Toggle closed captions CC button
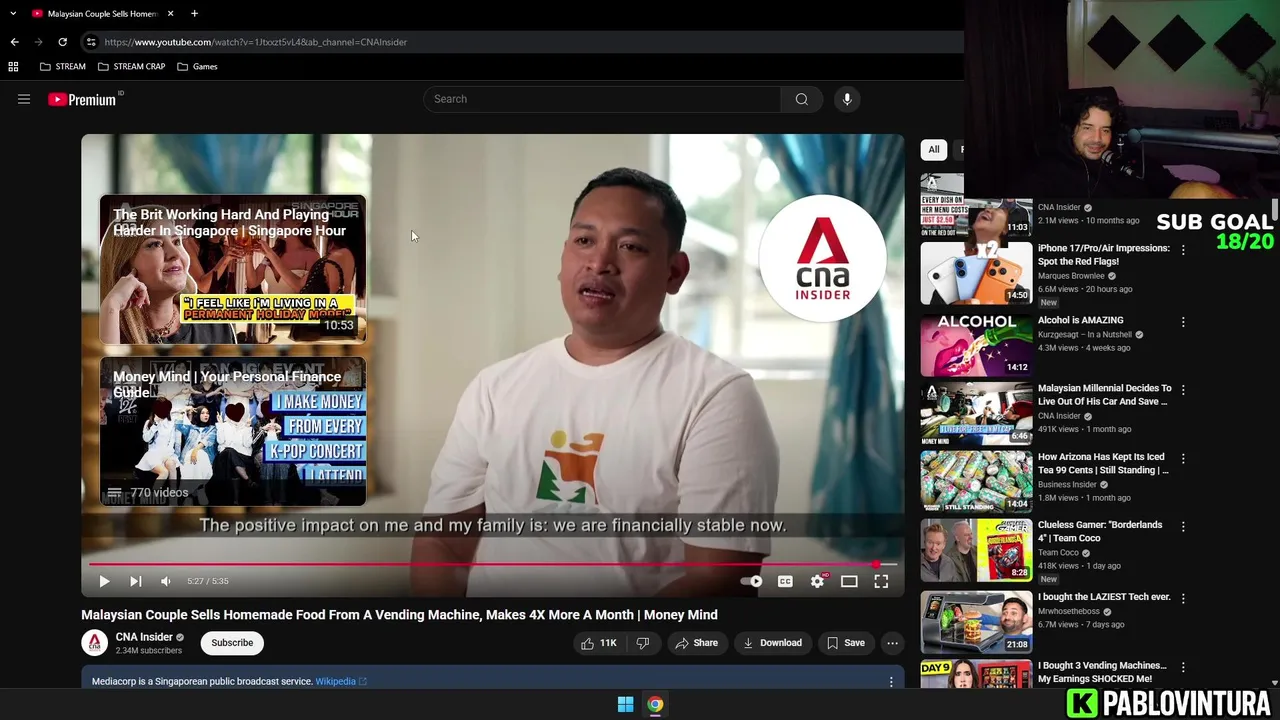 pyautogui.click(x=785, y=581)
